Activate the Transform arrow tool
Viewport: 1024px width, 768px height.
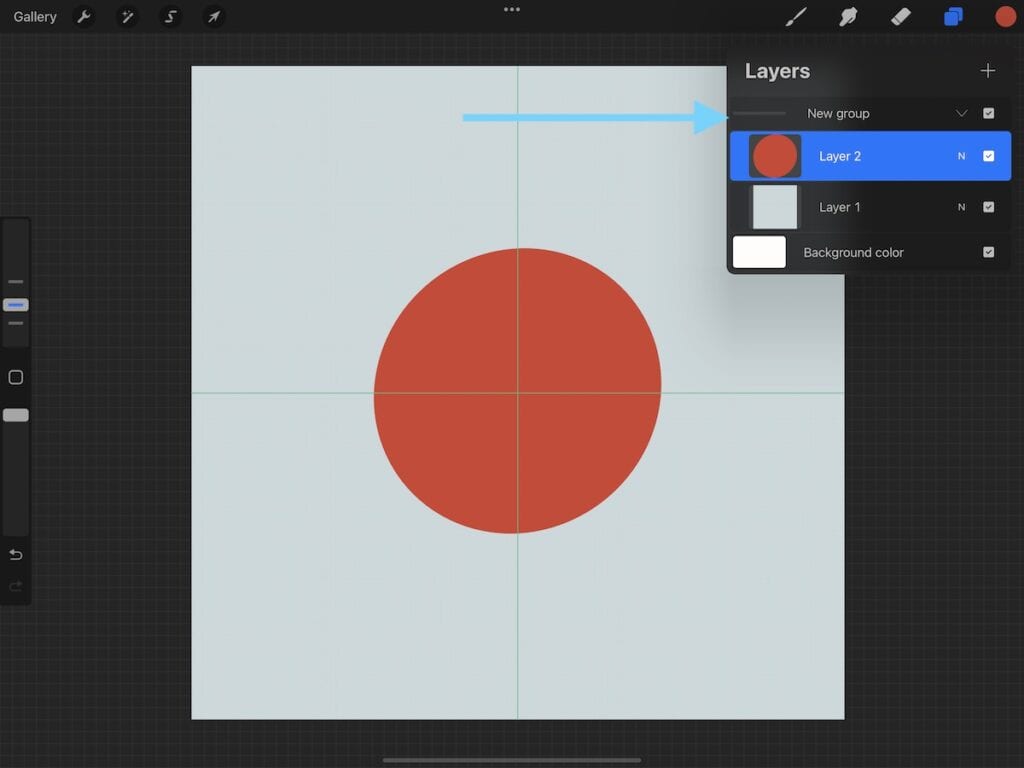[x=213, y=17]
